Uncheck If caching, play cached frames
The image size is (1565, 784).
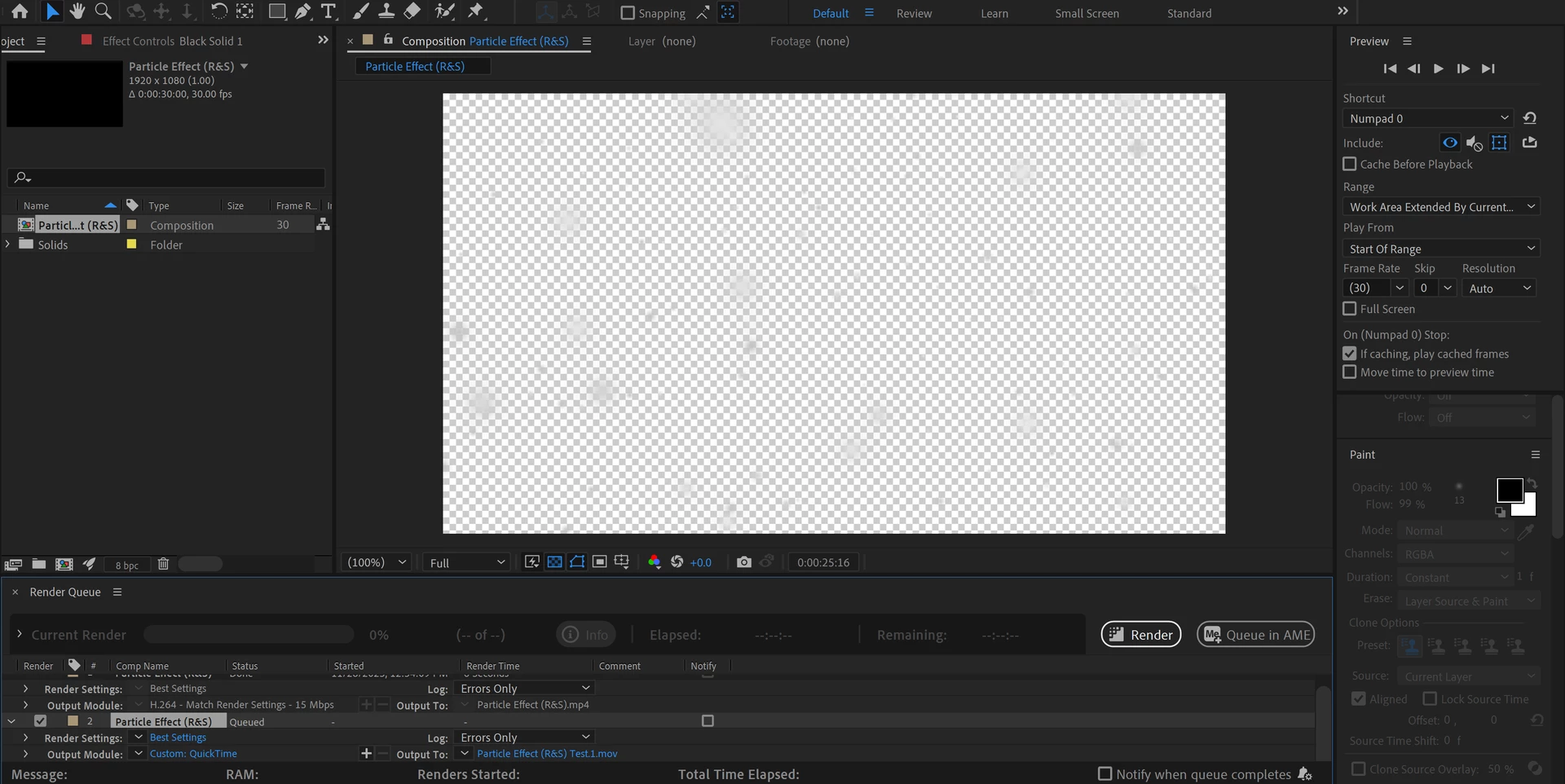[x=1350, y=354]
